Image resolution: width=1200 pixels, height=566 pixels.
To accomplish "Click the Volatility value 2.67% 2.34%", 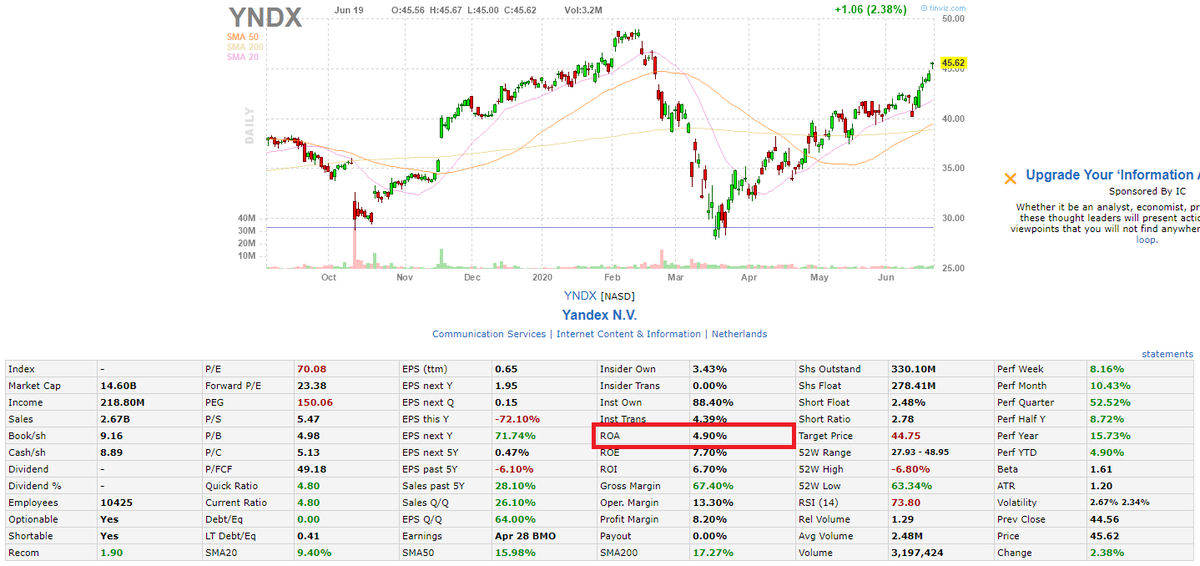I will (1120, 503).
